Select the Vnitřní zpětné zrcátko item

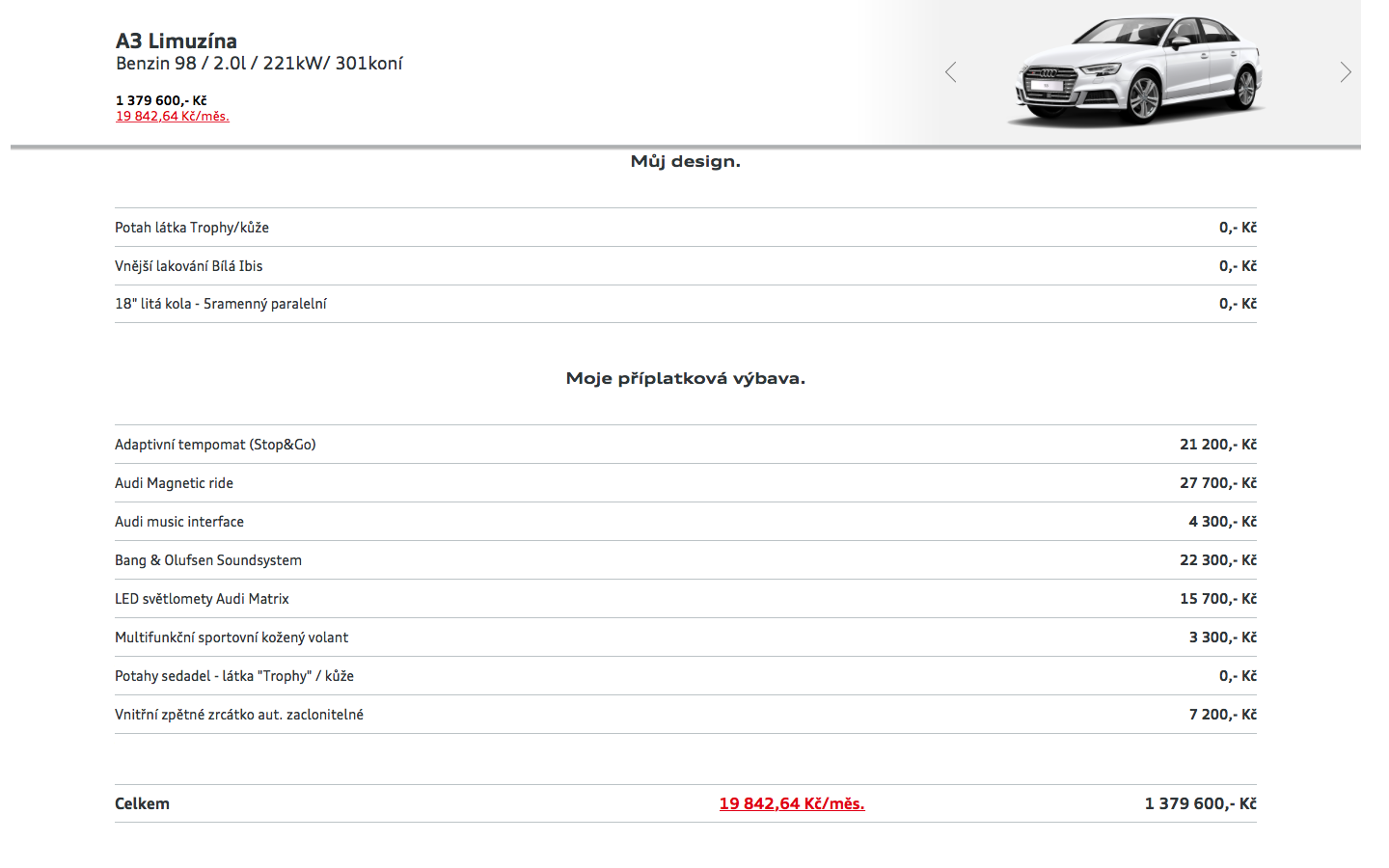[239, 715]
